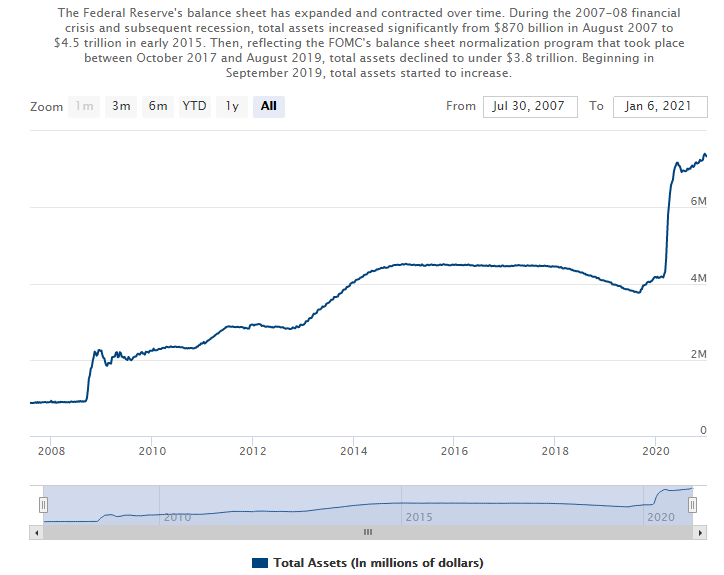This screenshot has height=575, width=724.
Task: Edit the From date field
Action: (x=530, y=106)
